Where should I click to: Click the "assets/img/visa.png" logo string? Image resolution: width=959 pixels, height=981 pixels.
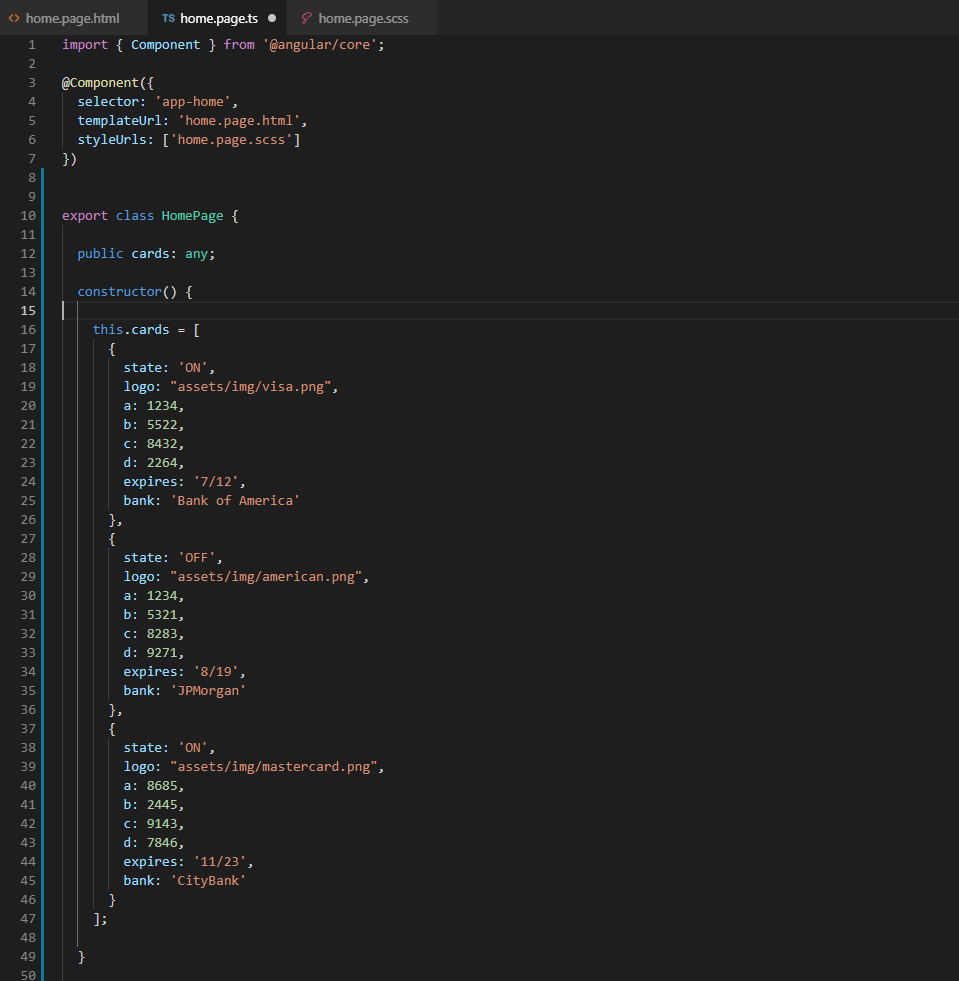[x=250, y=387]
